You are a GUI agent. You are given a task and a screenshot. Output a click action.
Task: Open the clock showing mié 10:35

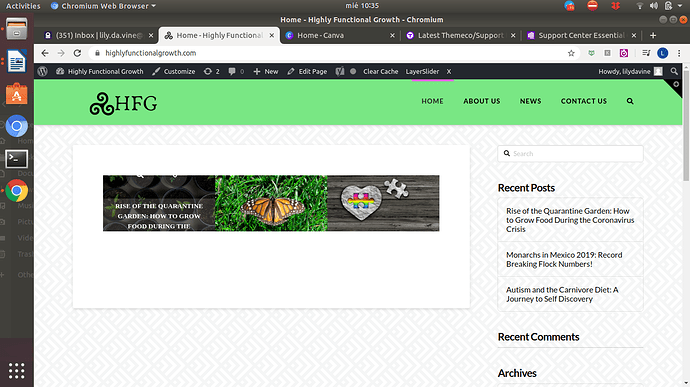tap(362, 6)
